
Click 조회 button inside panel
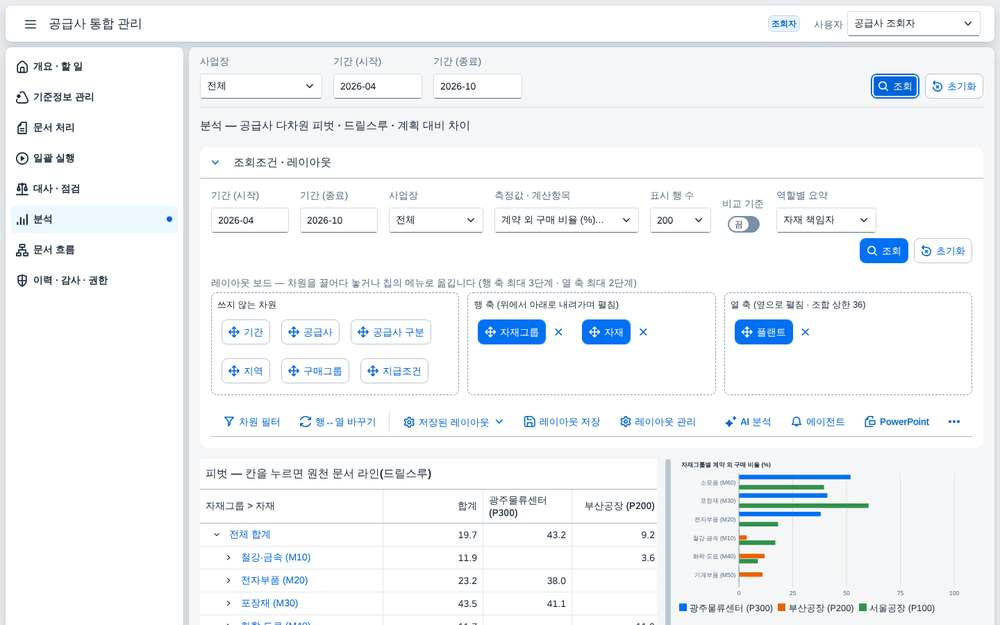[x=883, y=251]
